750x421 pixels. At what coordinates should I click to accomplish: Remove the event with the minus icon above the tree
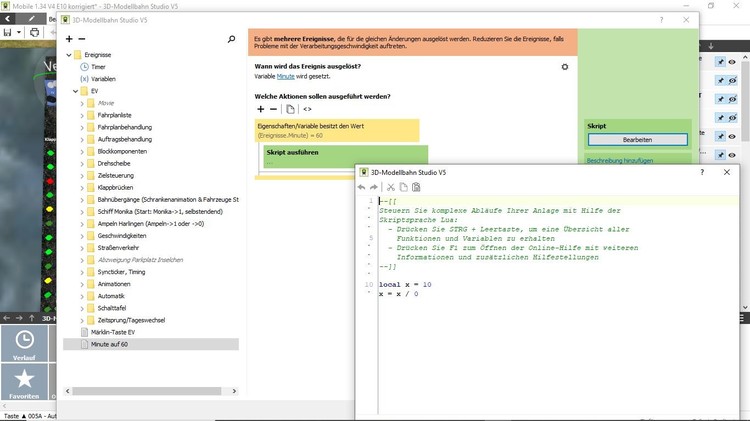point(82,39)
